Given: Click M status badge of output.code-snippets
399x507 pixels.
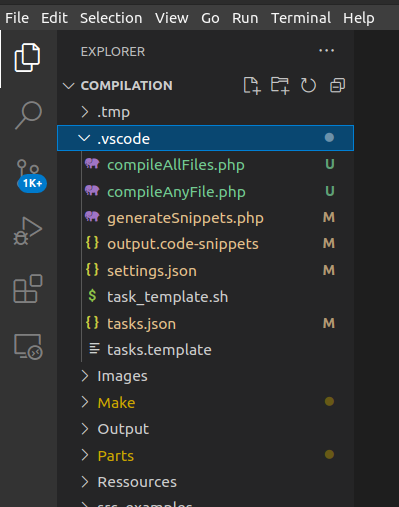Looking at the screenshot, I should pos(329,243).
